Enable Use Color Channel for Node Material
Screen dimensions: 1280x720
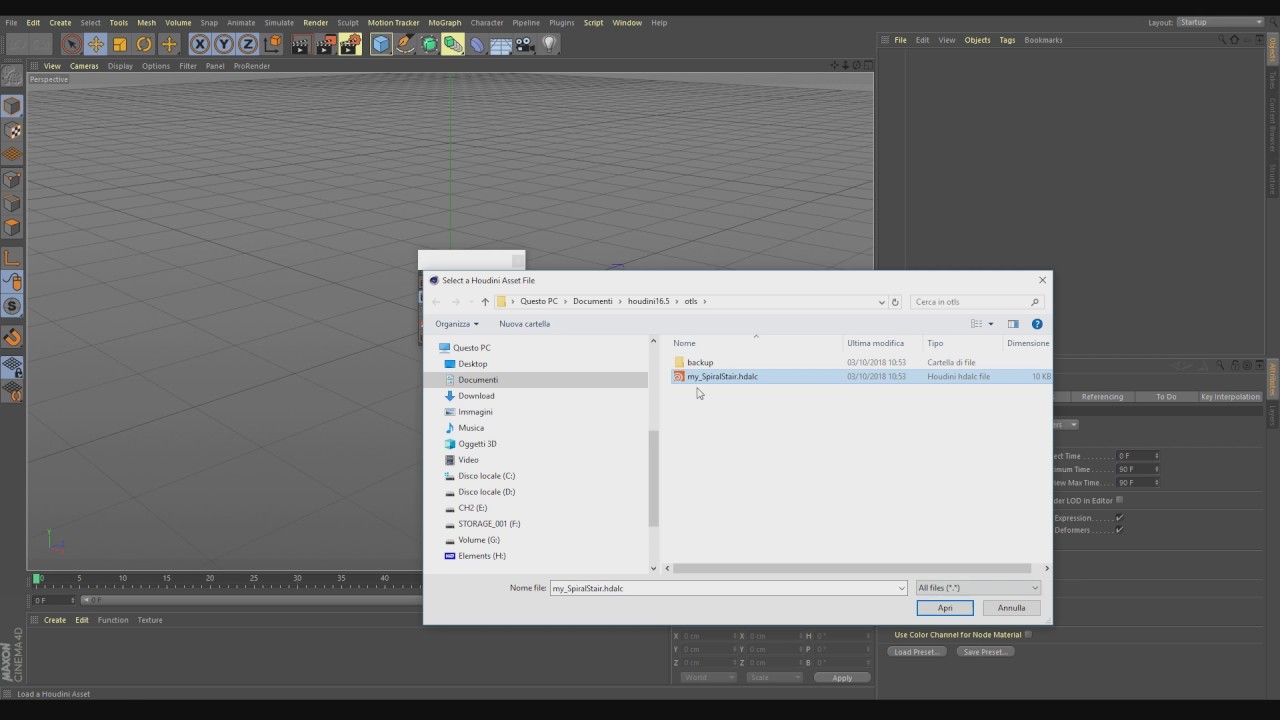(x=1028, y=634)
